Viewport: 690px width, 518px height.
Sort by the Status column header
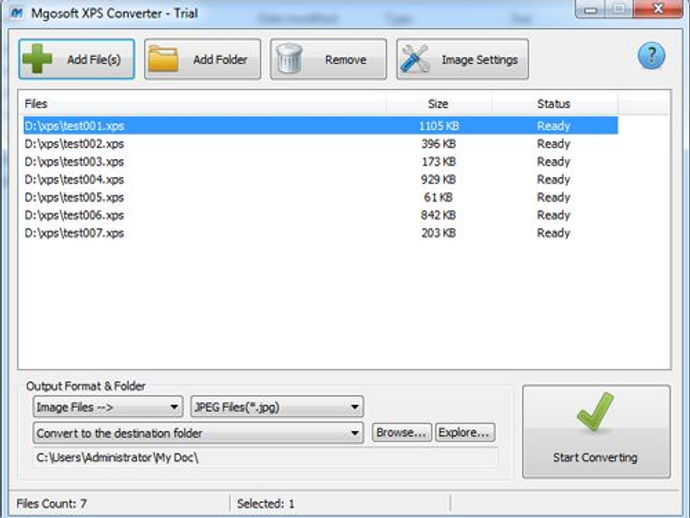point(554,104)
